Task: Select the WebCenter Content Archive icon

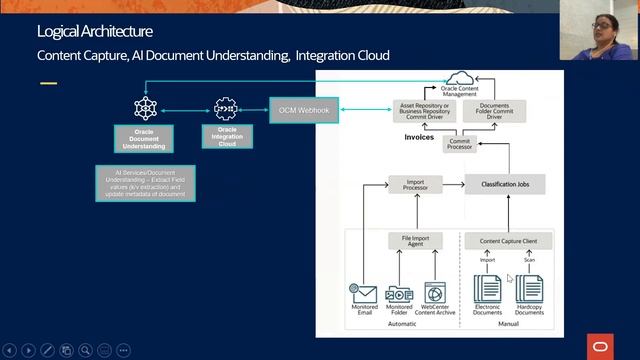Action: pos(435,293)
